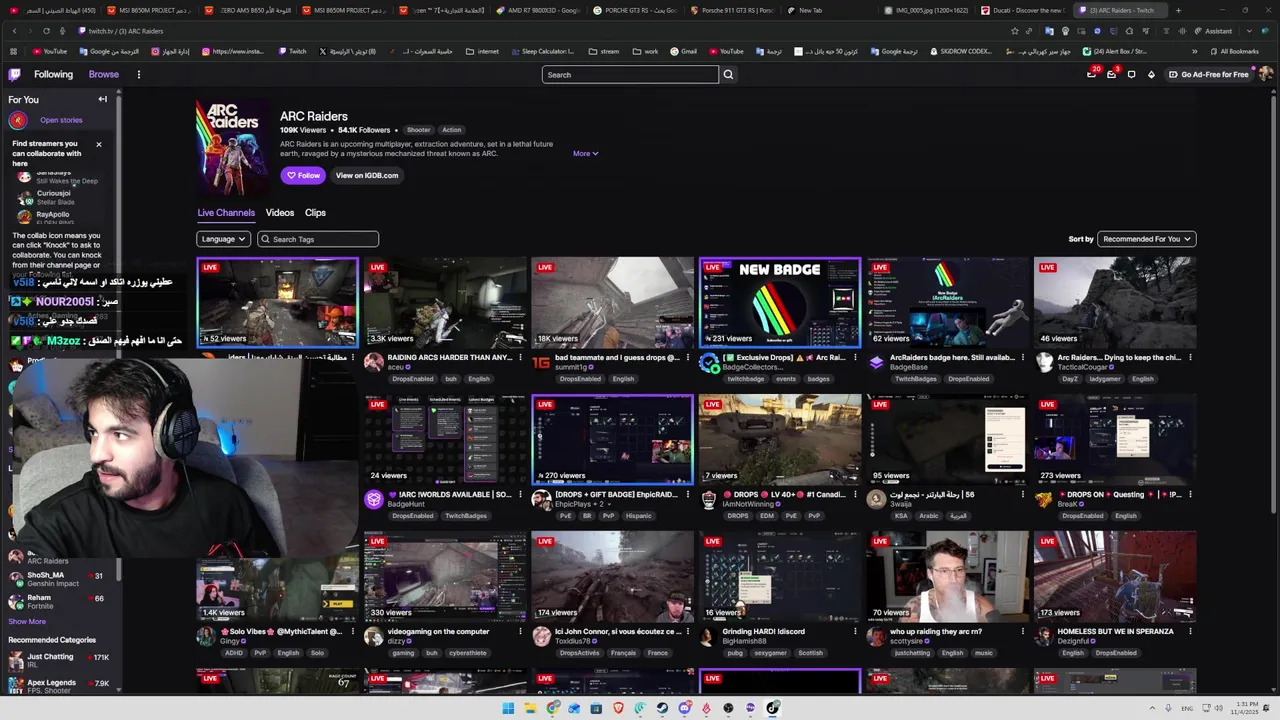Open the NEW BADGE stream thumbnail
This screenshot has width=1280, height=720.
tap(780, 303)
